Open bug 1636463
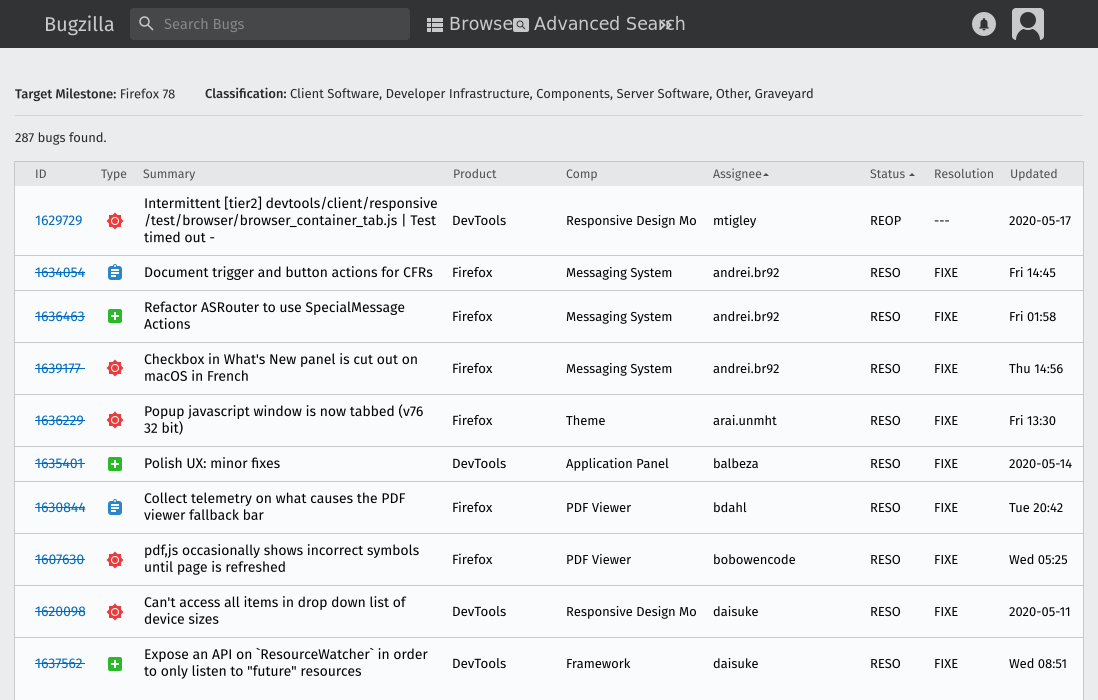 click(x=60, y=316)
